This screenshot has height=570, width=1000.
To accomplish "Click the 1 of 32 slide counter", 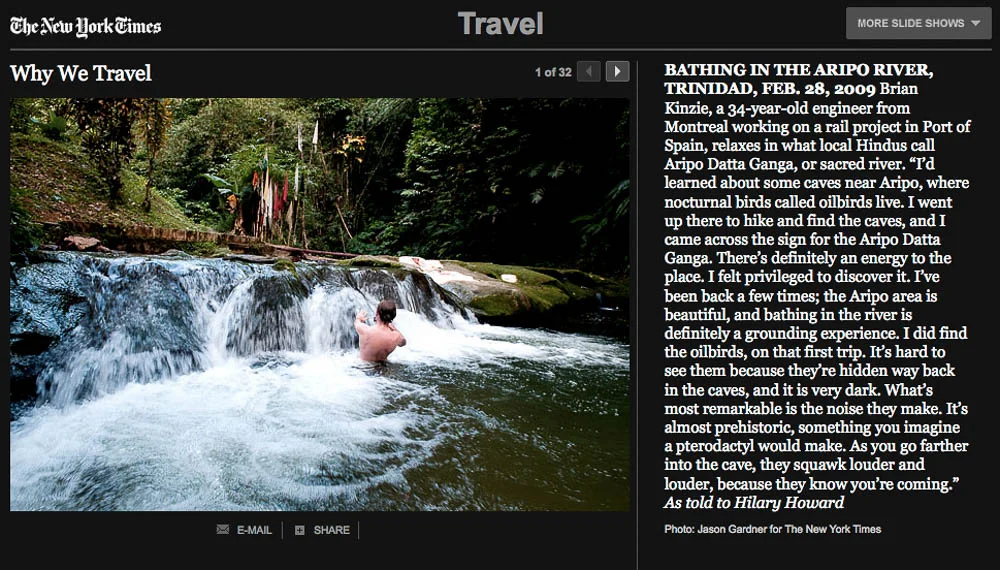I will 553,72.
